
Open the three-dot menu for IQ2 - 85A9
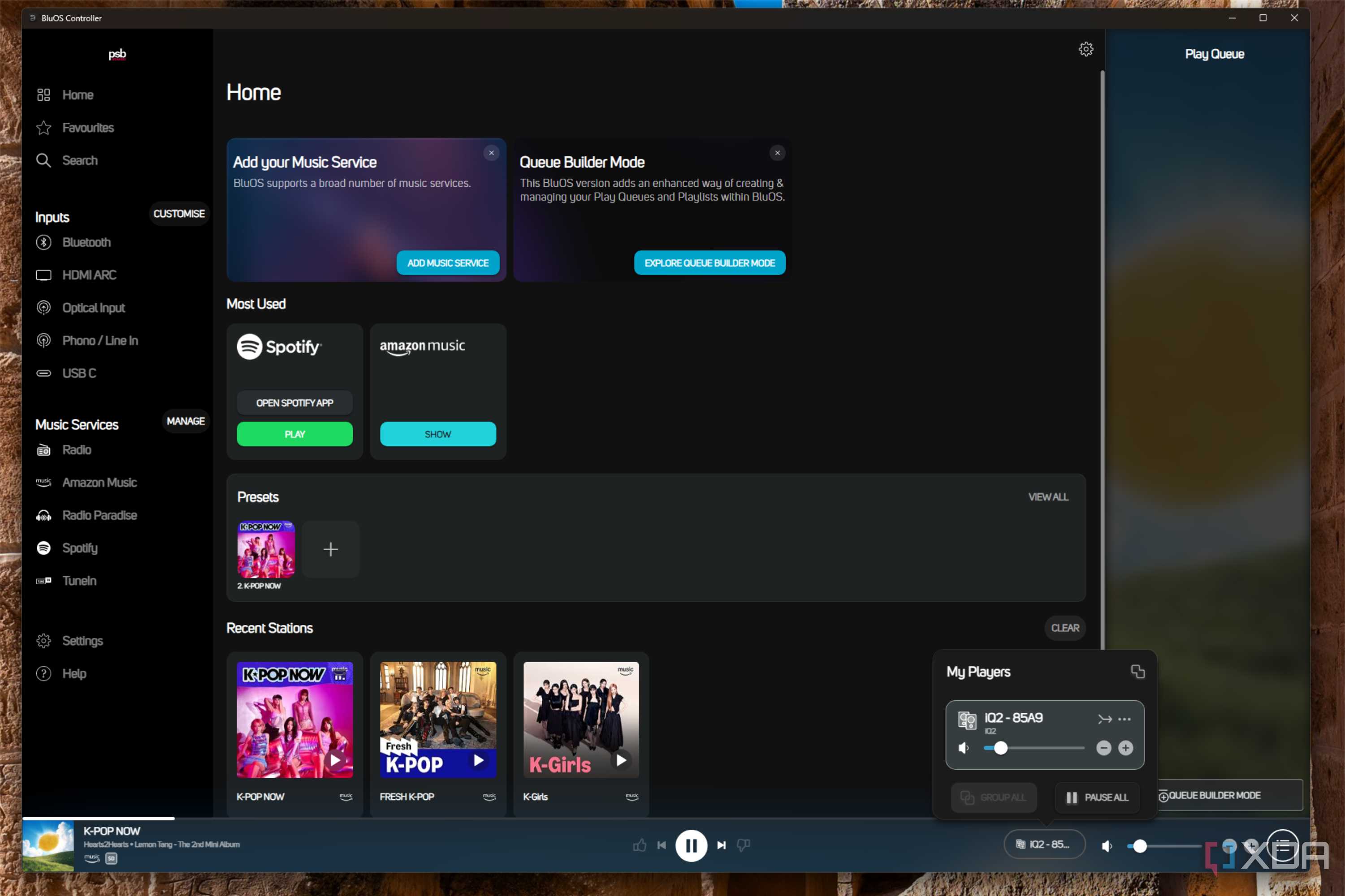[x=1124, y=719]
